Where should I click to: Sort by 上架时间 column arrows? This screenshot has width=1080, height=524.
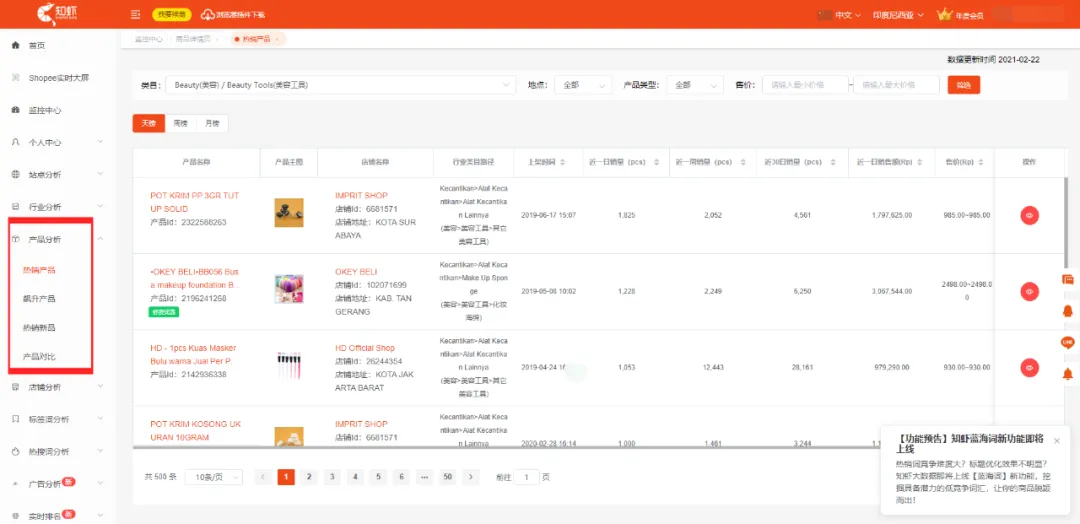(x=563, y=163)
